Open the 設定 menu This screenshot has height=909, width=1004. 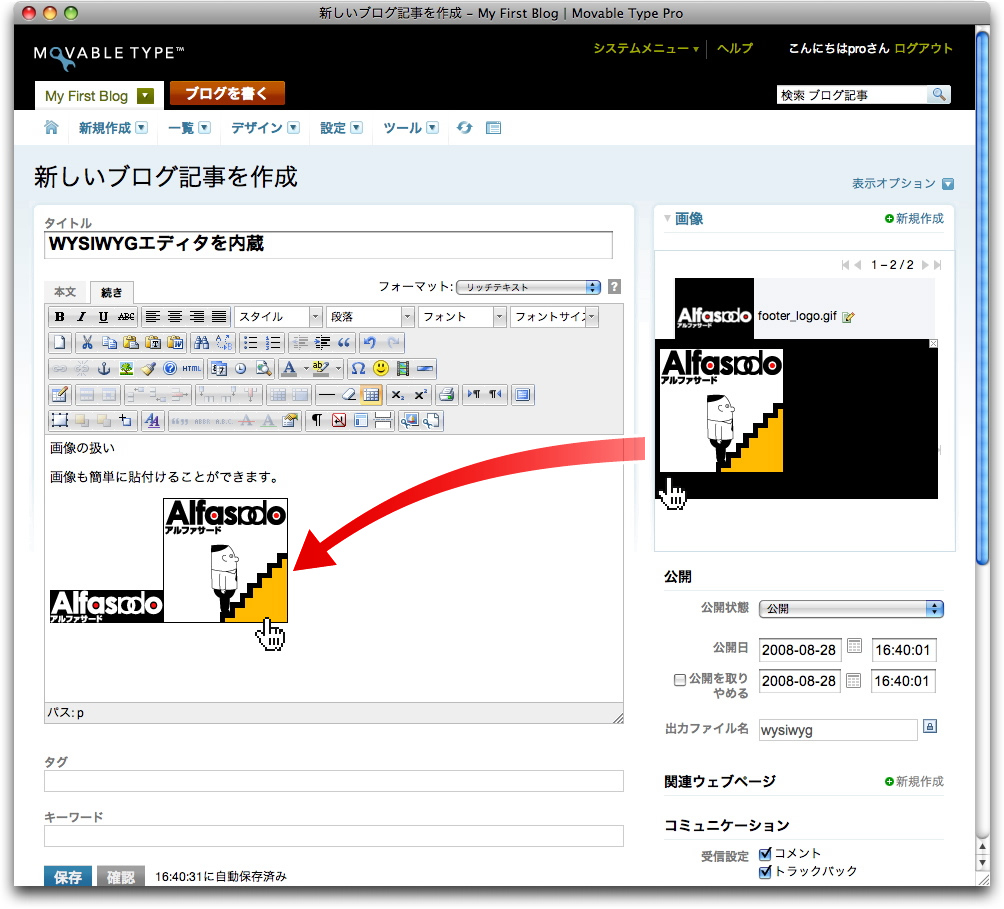coord(341,128)
